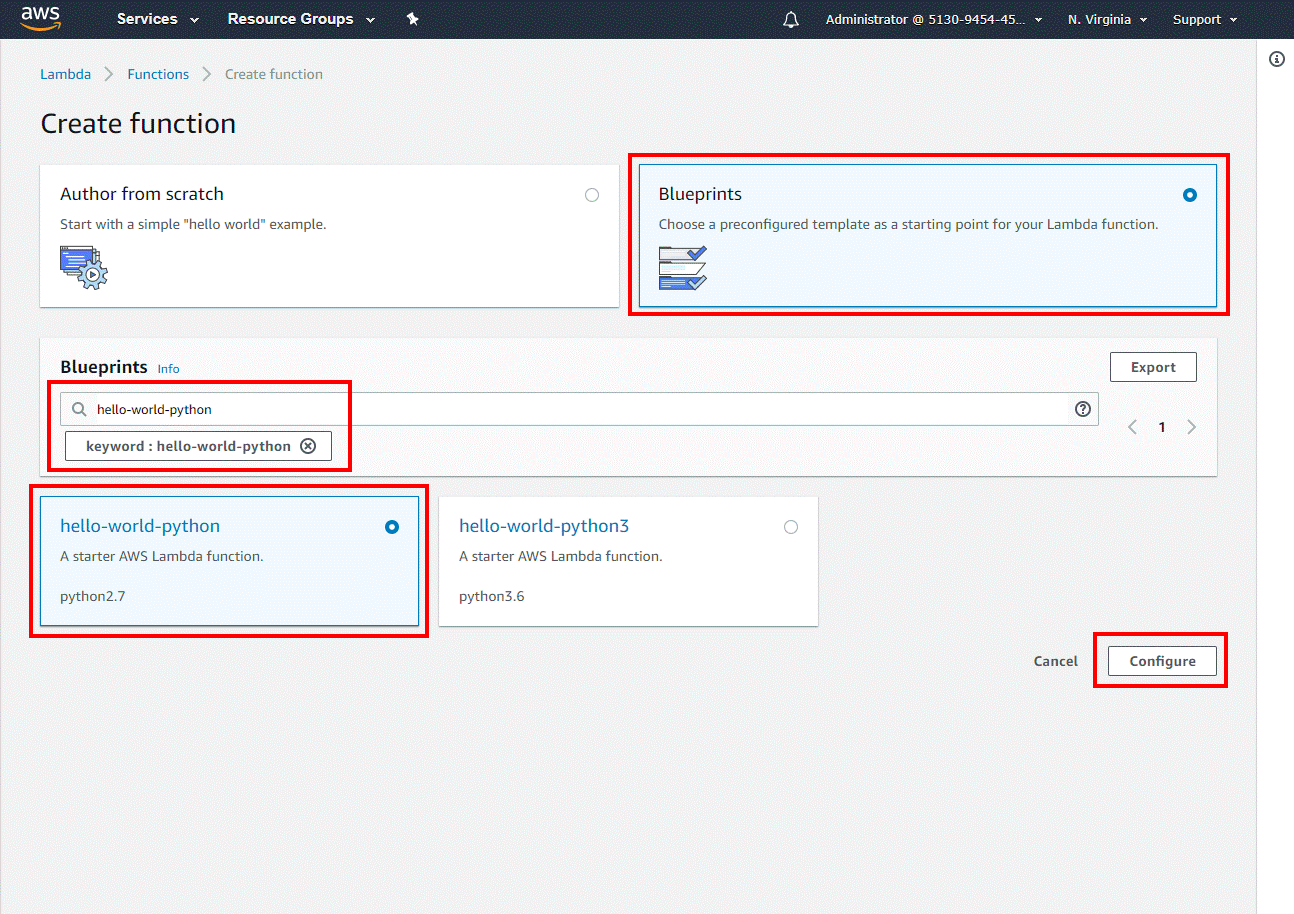
Task: Select the hello-world-python radio button
Action: 392,527
